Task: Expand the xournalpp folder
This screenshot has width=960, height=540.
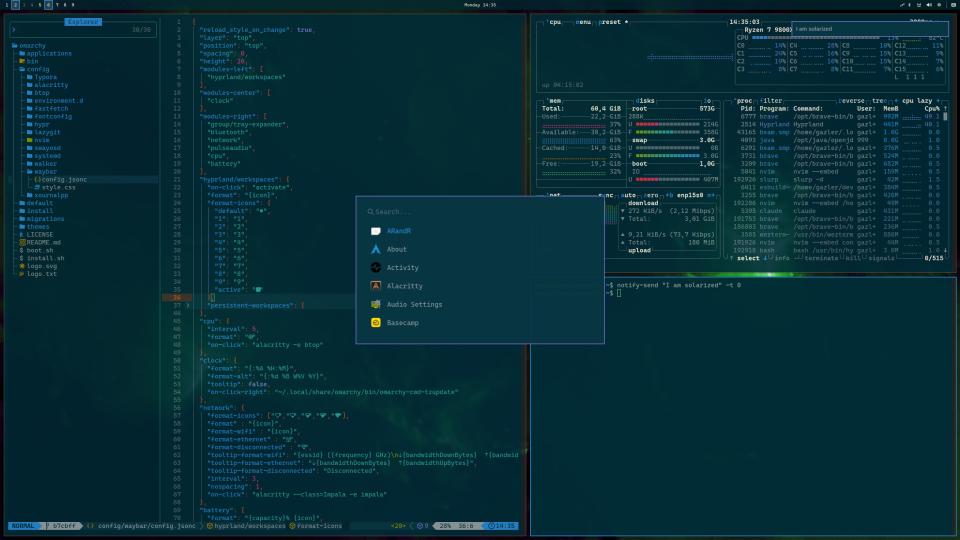Action: point(47,195)
